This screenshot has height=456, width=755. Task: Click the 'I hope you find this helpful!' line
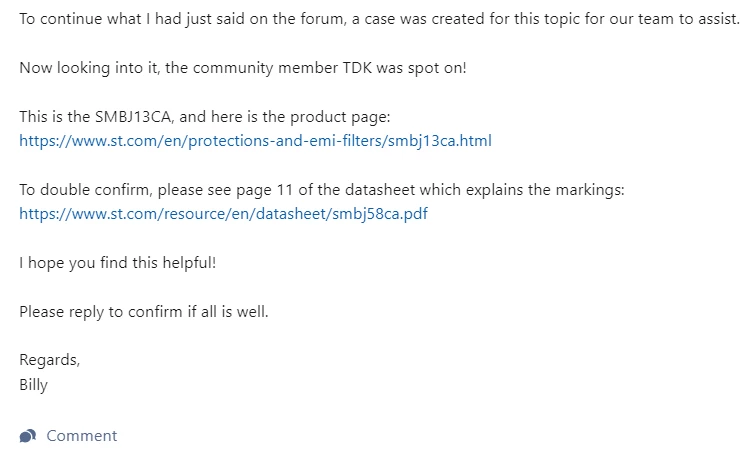pyautogui.click(x=117, y=262)
